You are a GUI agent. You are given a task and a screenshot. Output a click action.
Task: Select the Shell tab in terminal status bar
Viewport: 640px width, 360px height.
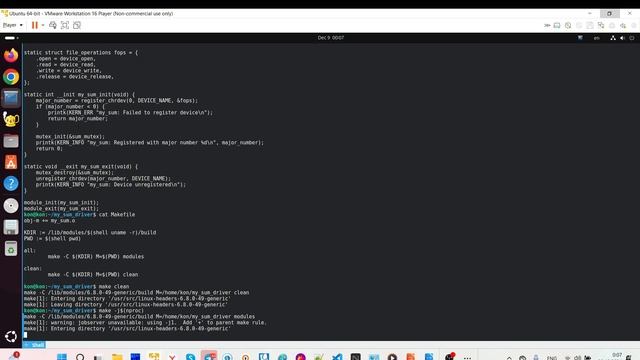(35, 345)
